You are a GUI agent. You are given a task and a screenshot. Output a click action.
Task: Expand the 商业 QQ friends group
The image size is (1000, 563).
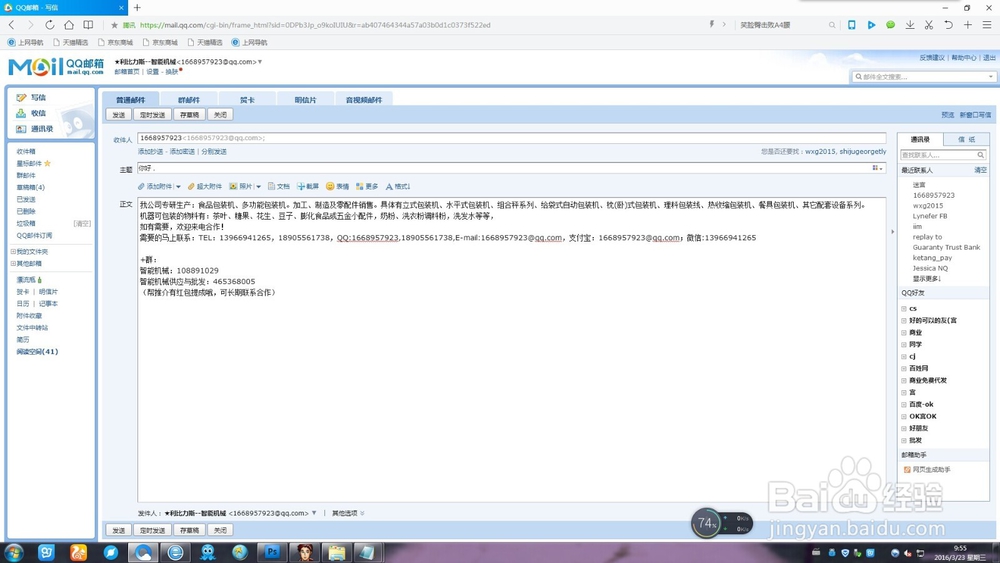tap(904, 333)
